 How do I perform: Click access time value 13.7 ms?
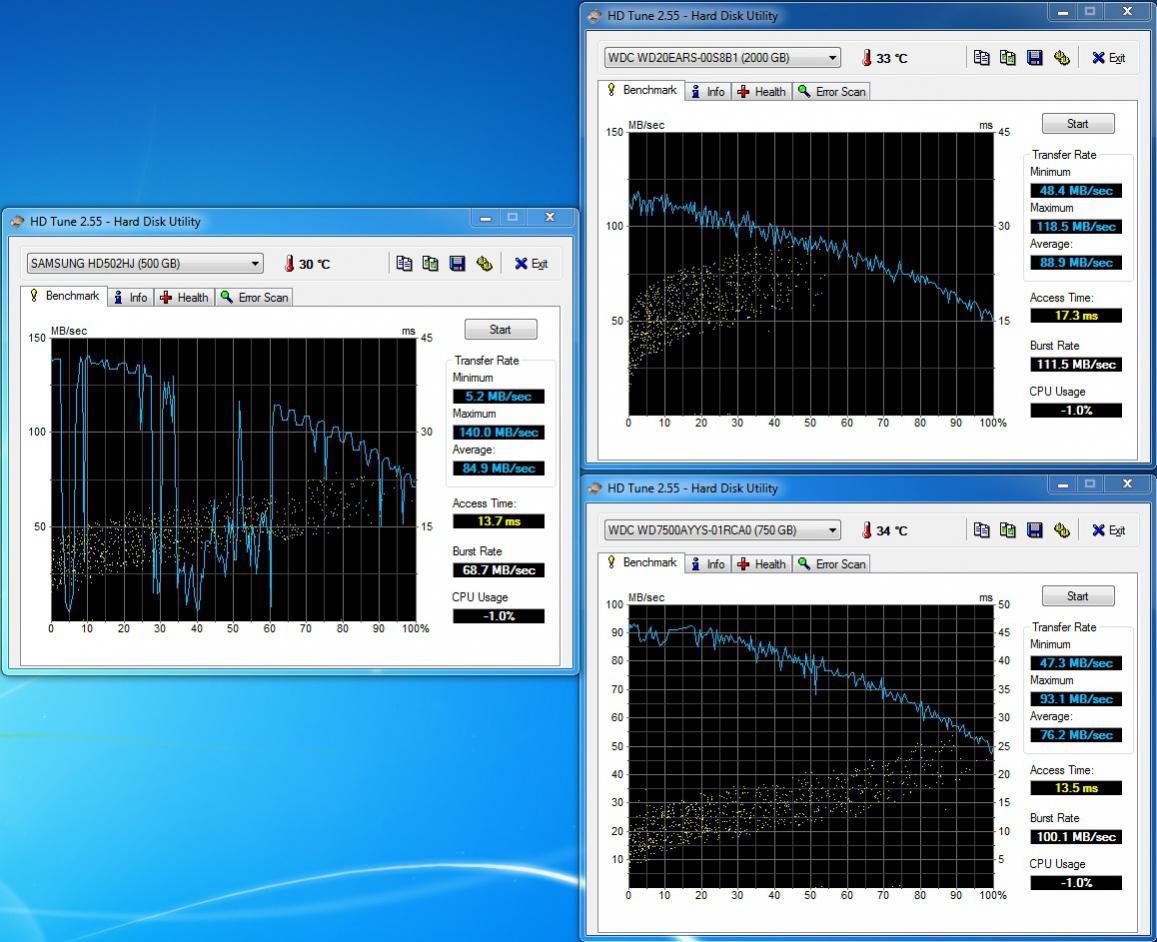pyautogui.click(x=499, y=522)
